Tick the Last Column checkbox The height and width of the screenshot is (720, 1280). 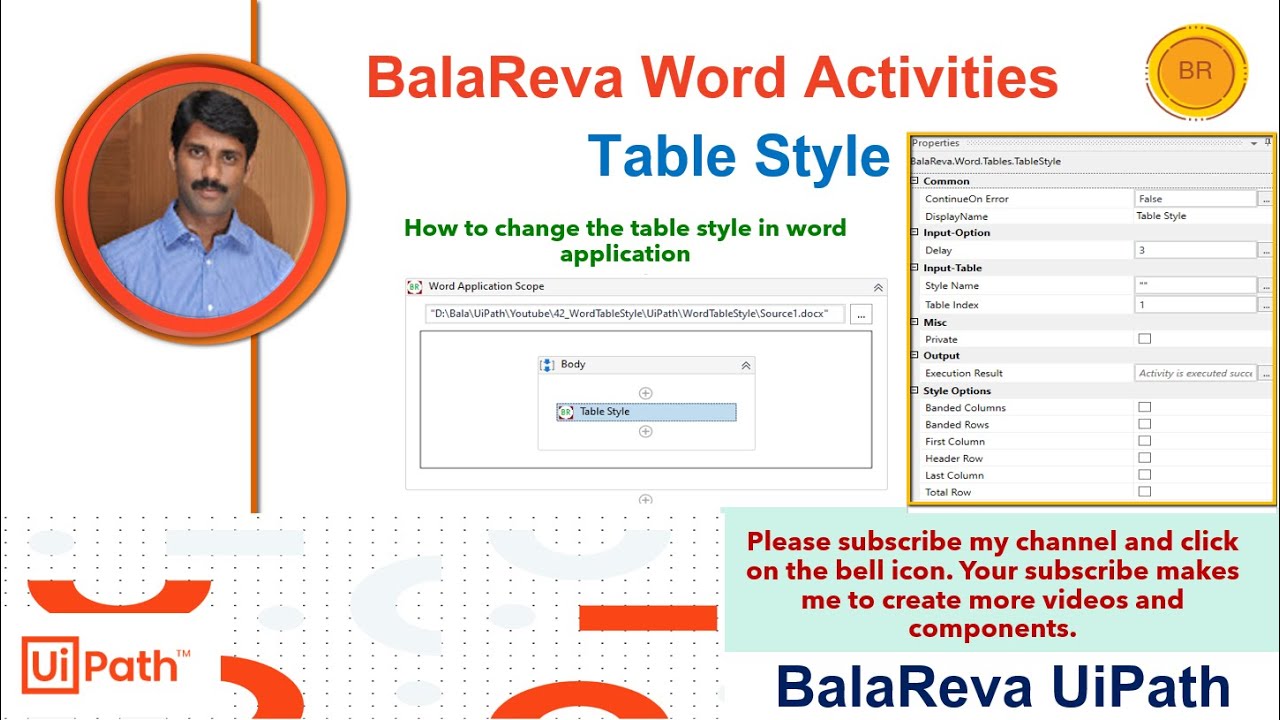(x=1145, y=475)
